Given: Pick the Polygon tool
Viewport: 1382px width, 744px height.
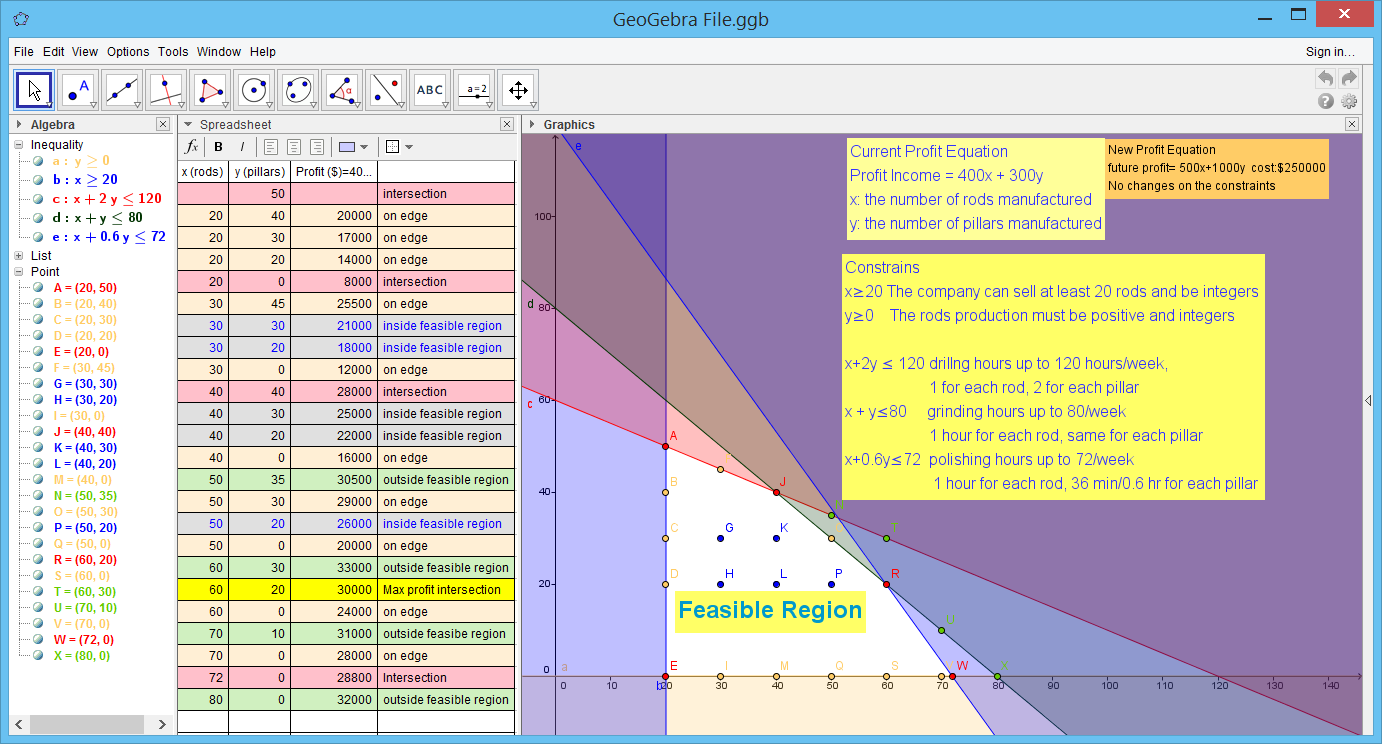Looking at the screenshot, I should (210, 90).
